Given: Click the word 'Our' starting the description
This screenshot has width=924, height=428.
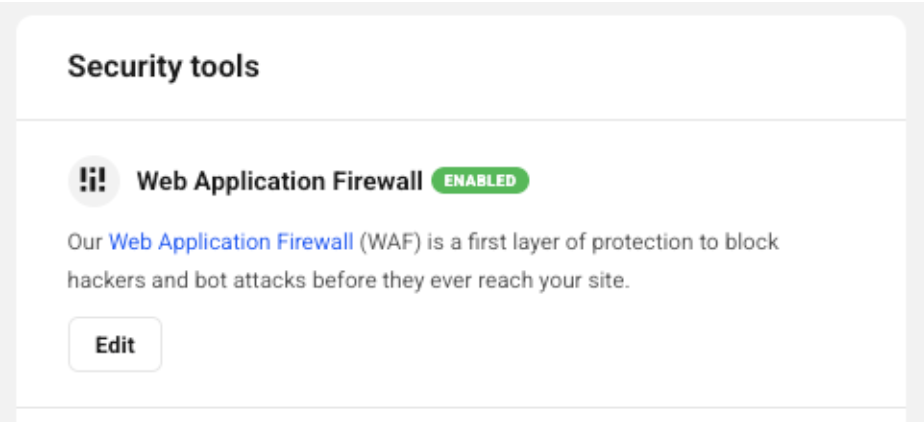Looking at the screenshot, I should pyautogui.click(x=85, y=242).
